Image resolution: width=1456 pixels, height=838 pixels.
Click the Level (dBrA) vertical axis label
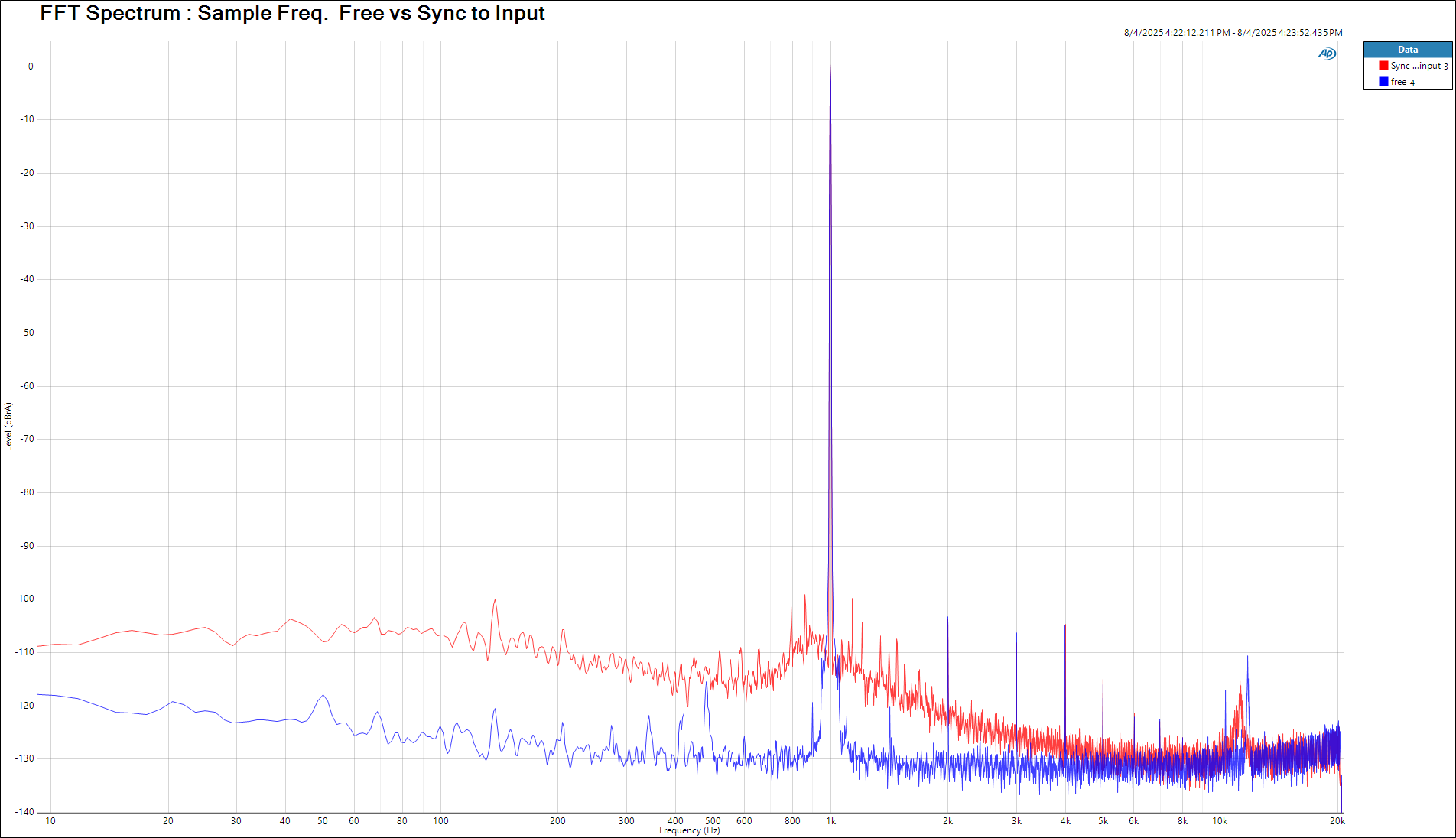8,427
